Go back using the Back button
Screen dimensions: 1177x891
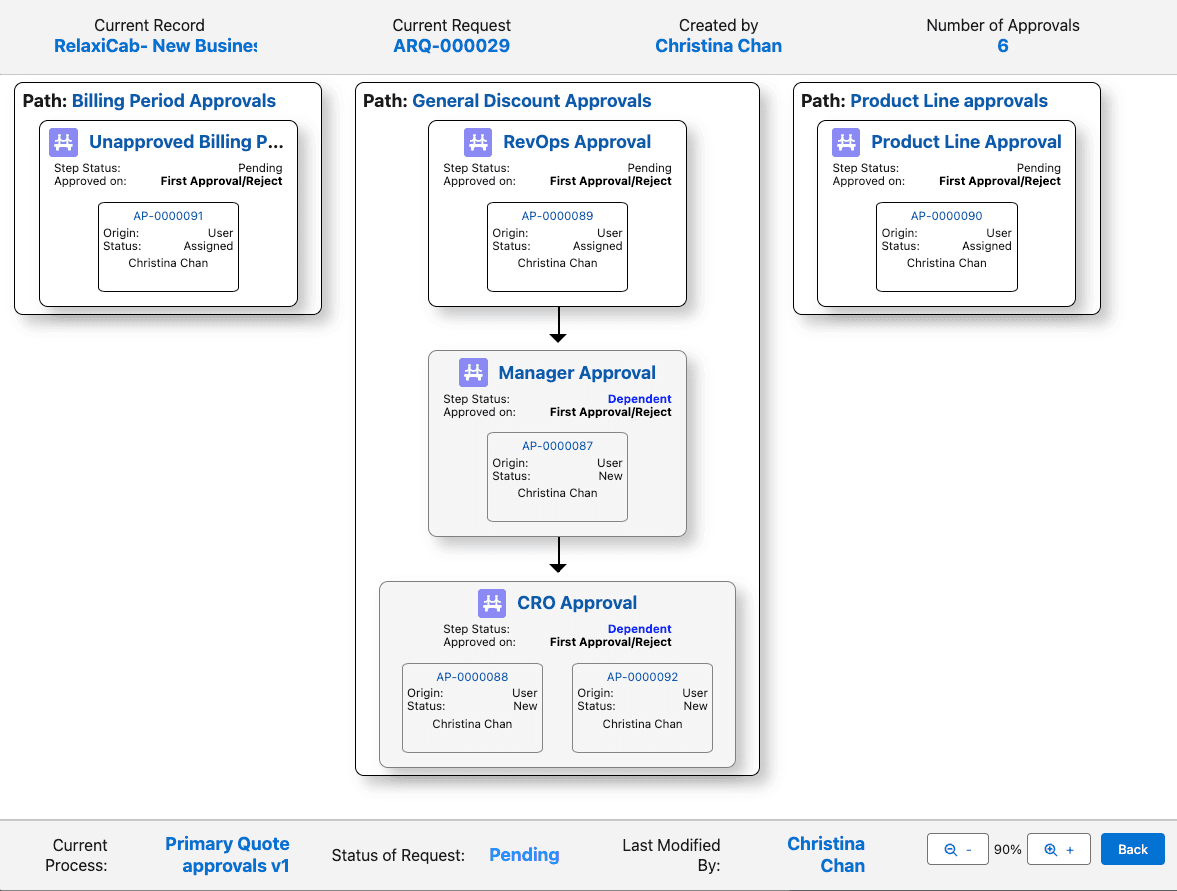(x=1133, y=849)
